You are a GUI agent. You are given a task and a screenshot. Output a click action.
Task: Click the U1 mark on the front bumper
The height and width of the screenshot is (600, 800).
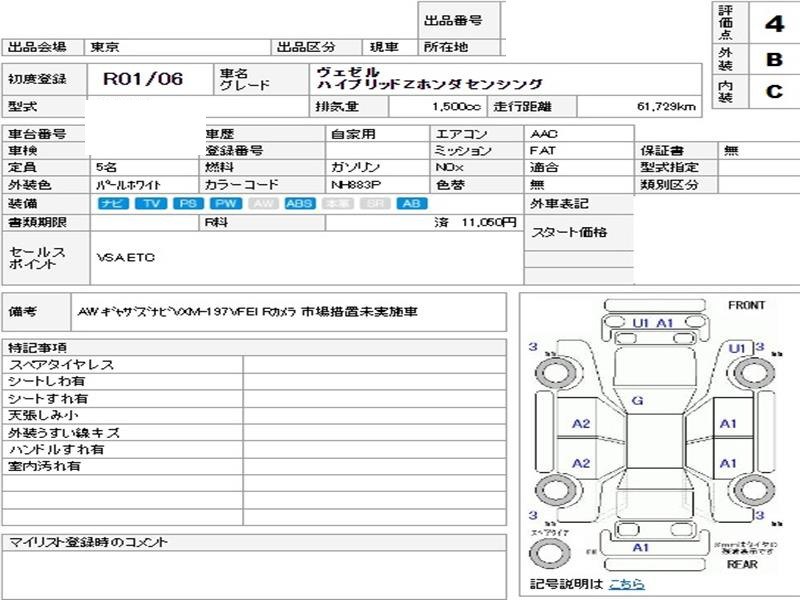(x=641, y=323)
